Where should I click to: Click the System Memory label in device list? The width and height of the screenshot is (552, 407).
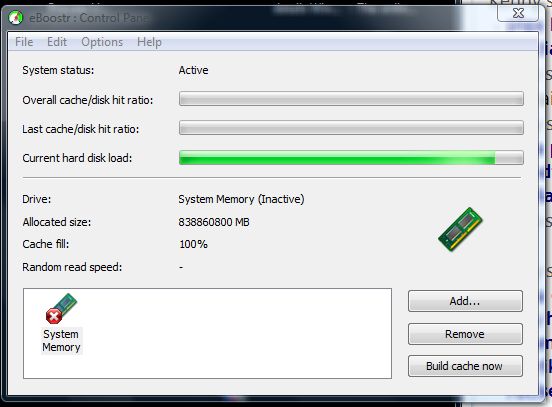coord(61,340)
